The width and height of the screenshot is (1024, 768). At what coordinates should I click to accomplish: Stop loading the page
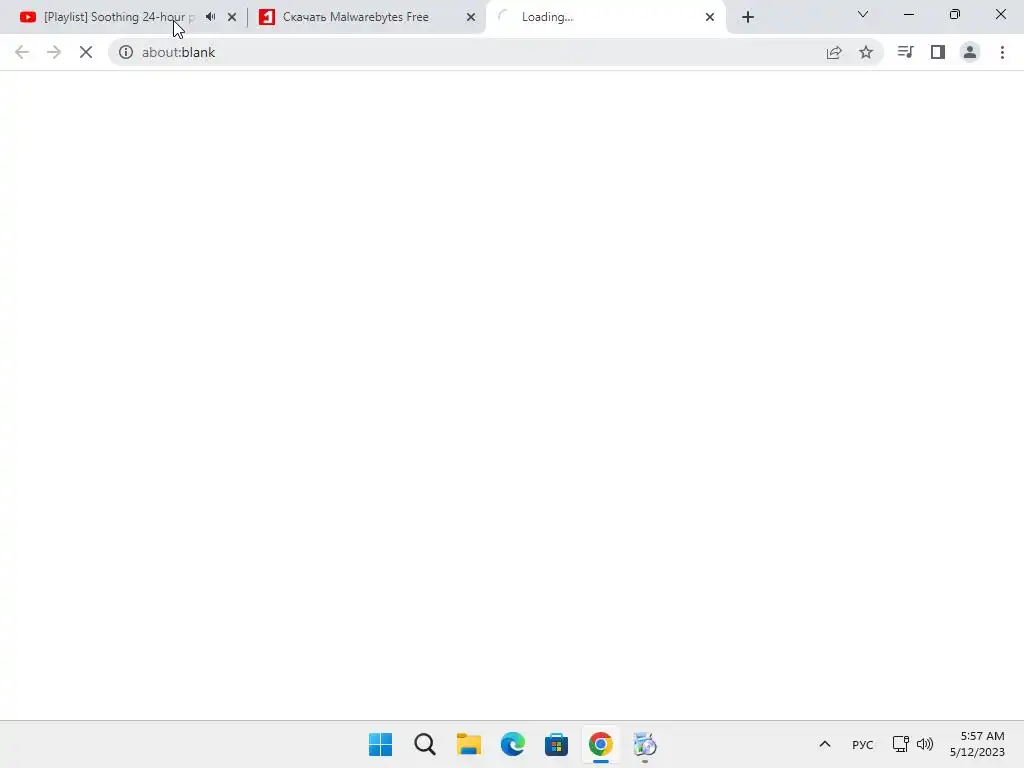[x=86, y=52]
